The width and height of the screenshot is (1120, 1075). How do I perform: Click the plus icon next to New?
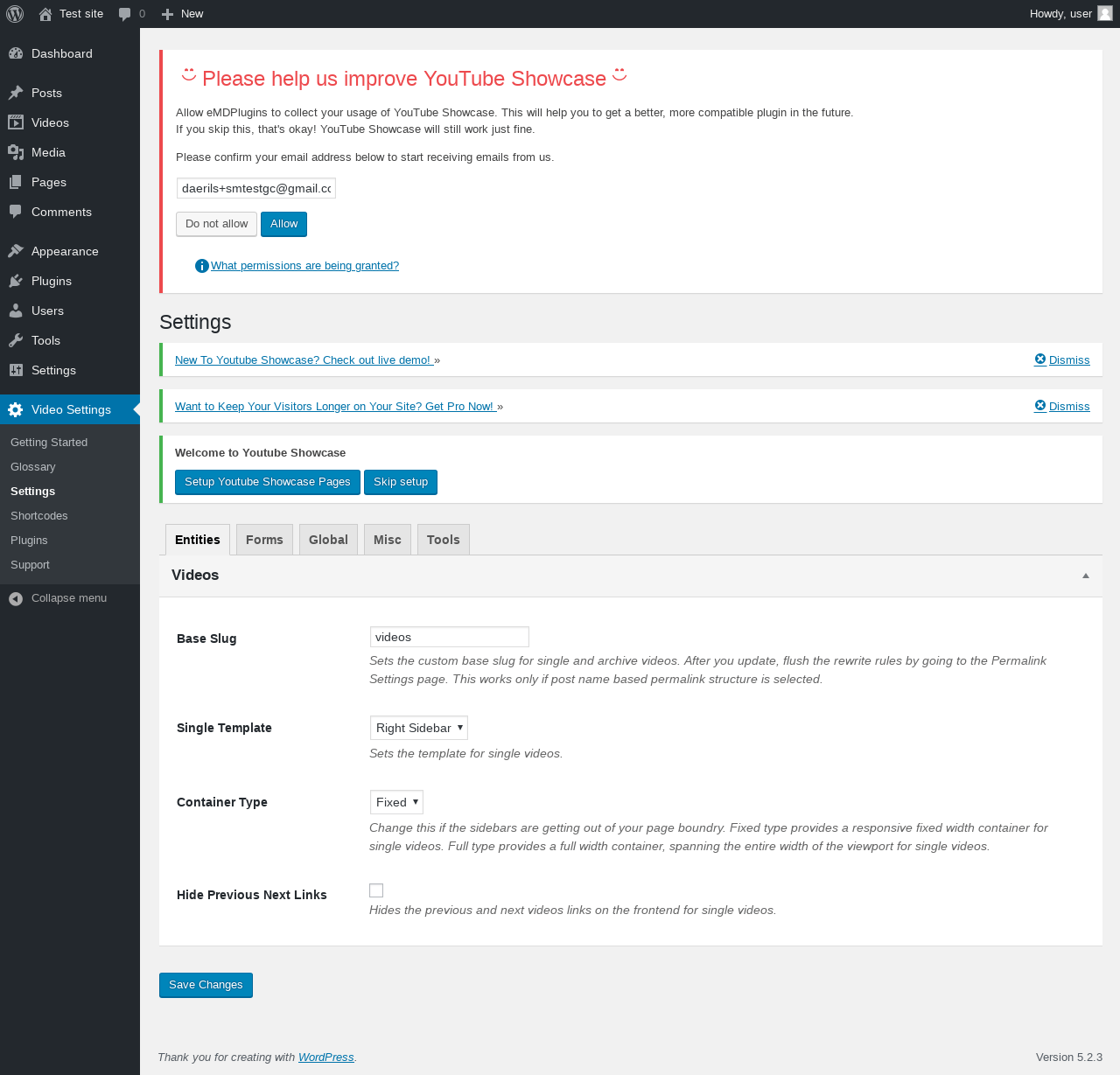pos(168,14)
